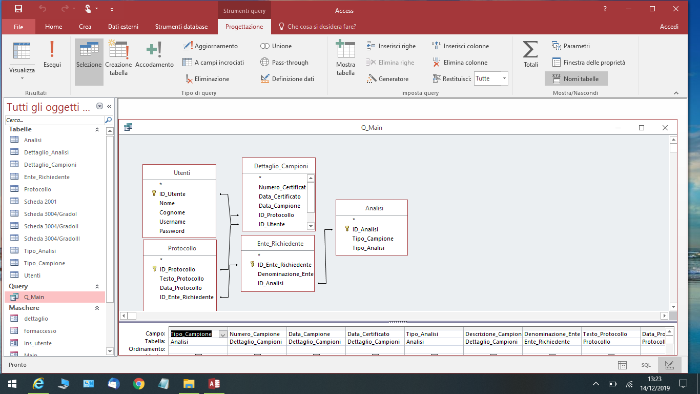Click Accedi sign-in link
Screen dimensions: 700x394
(669, 27)
